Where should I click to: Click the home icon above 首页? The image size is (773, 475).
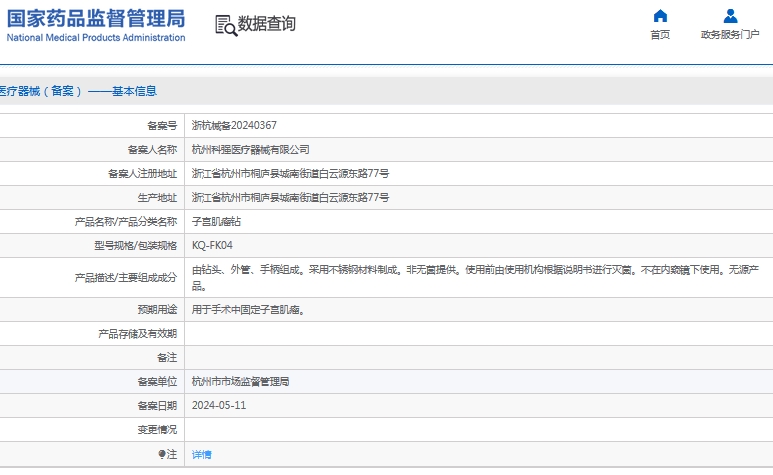[660, 16]
